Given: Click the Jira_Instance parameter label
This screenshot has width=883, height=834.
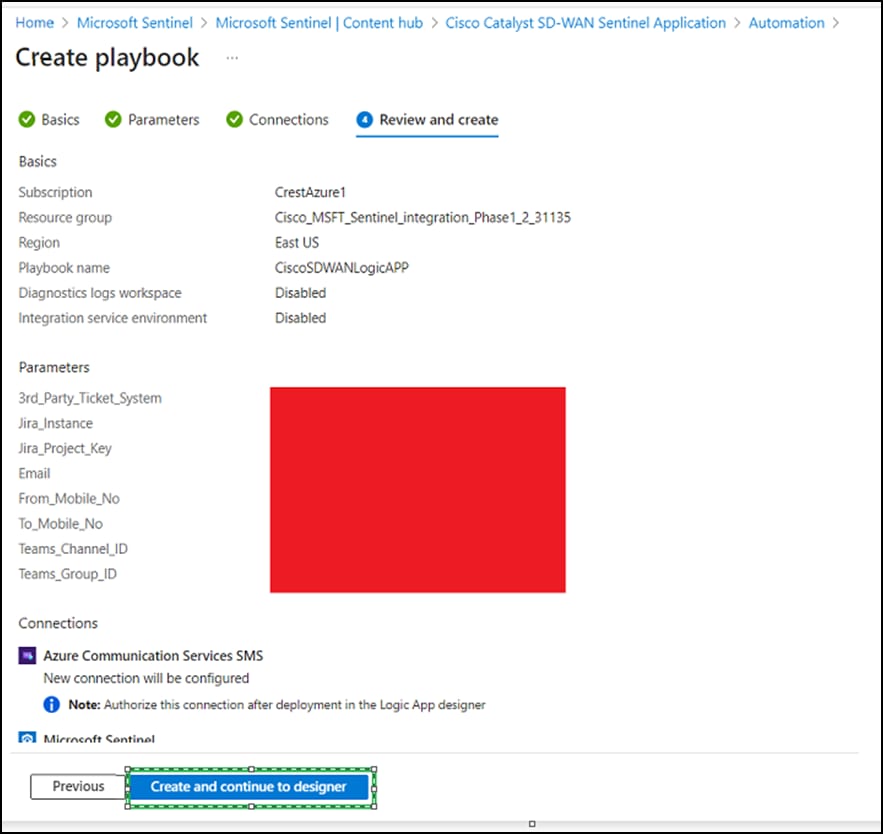Looking at the screenshot, I should point(55,423).
